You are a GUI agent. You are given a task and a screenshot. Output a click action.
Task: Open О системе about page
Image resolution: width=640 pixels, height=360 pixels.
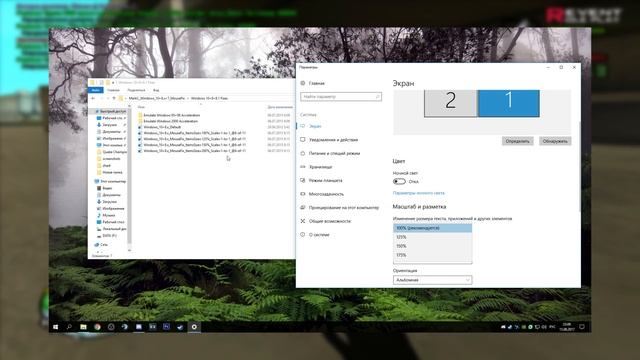(x=315, y=235)
